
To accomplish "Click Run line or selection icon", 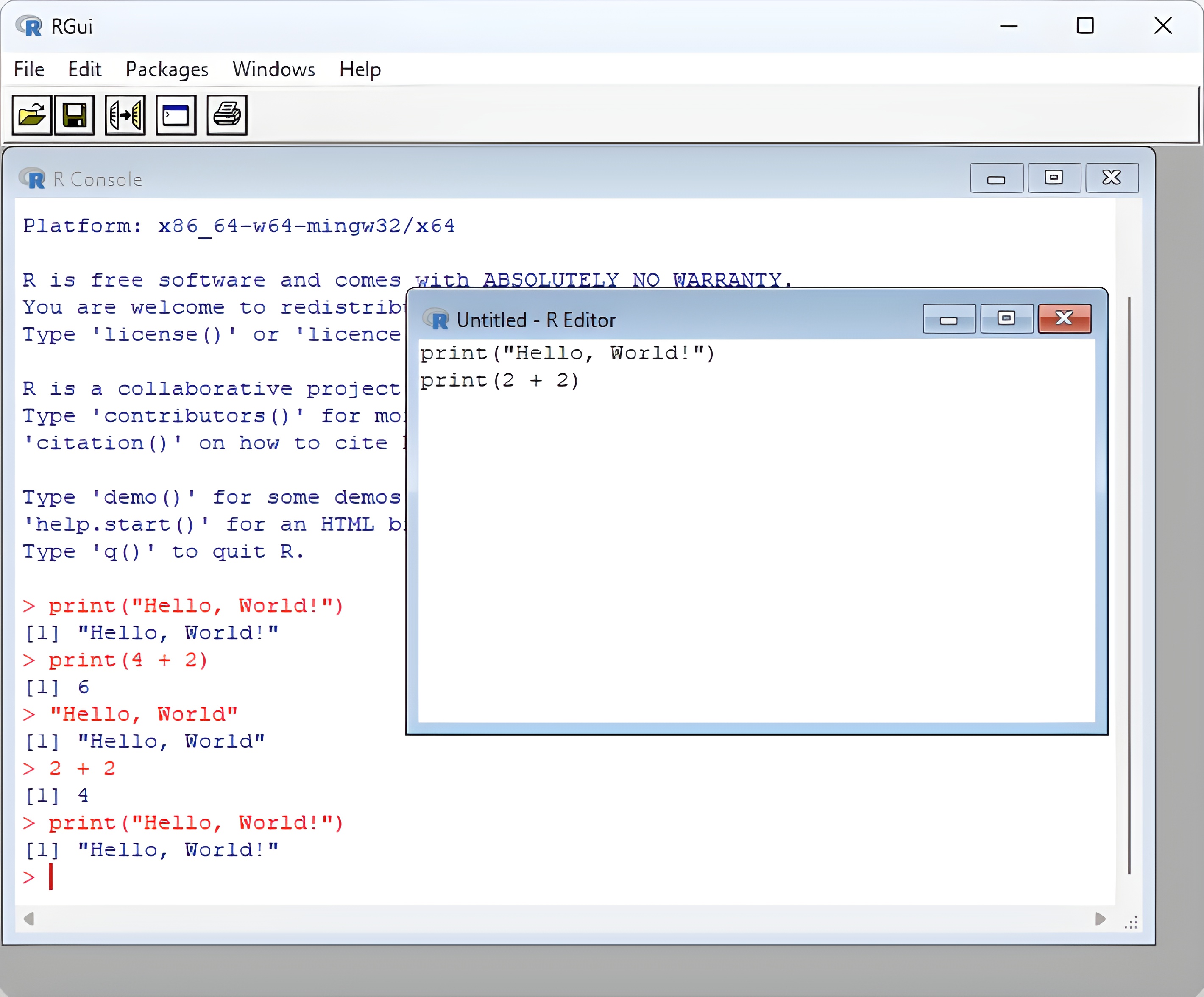I will pyautogui.click(x=125, y=115).
